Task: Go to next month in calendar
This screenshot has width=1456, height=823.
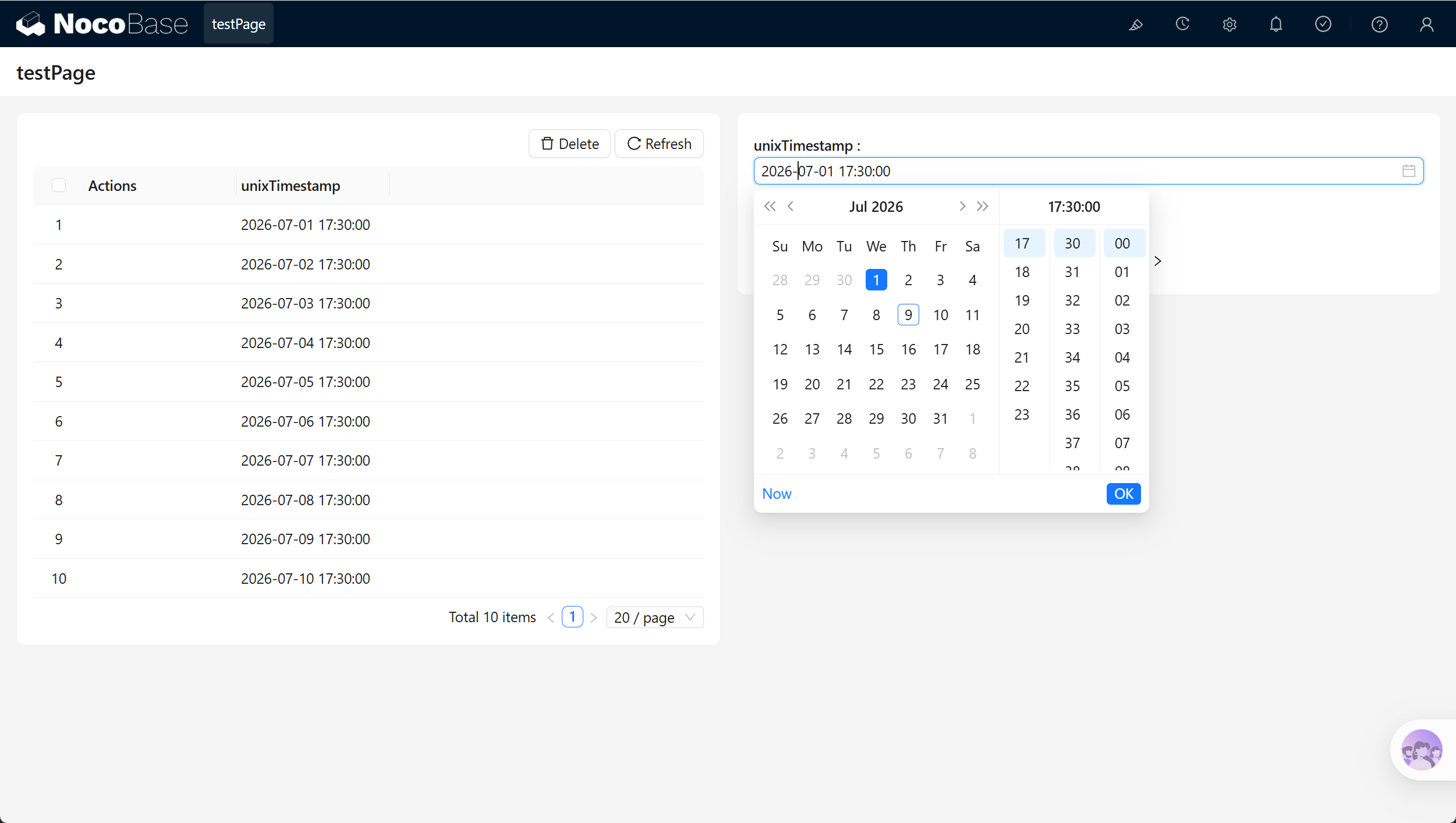Action: (962, 206)
